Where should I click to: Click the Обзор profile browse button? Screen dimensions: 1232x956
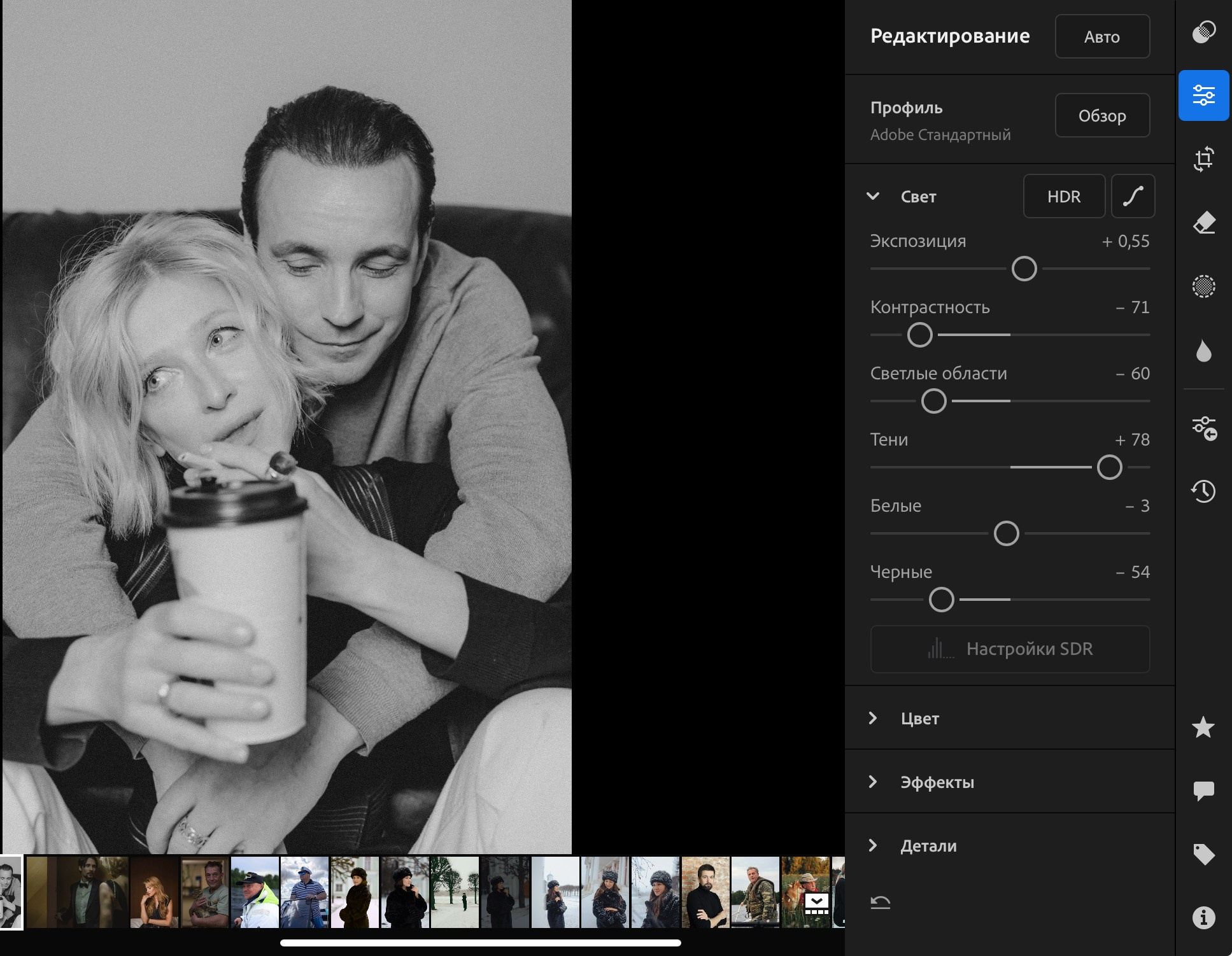pos(1102,116)
